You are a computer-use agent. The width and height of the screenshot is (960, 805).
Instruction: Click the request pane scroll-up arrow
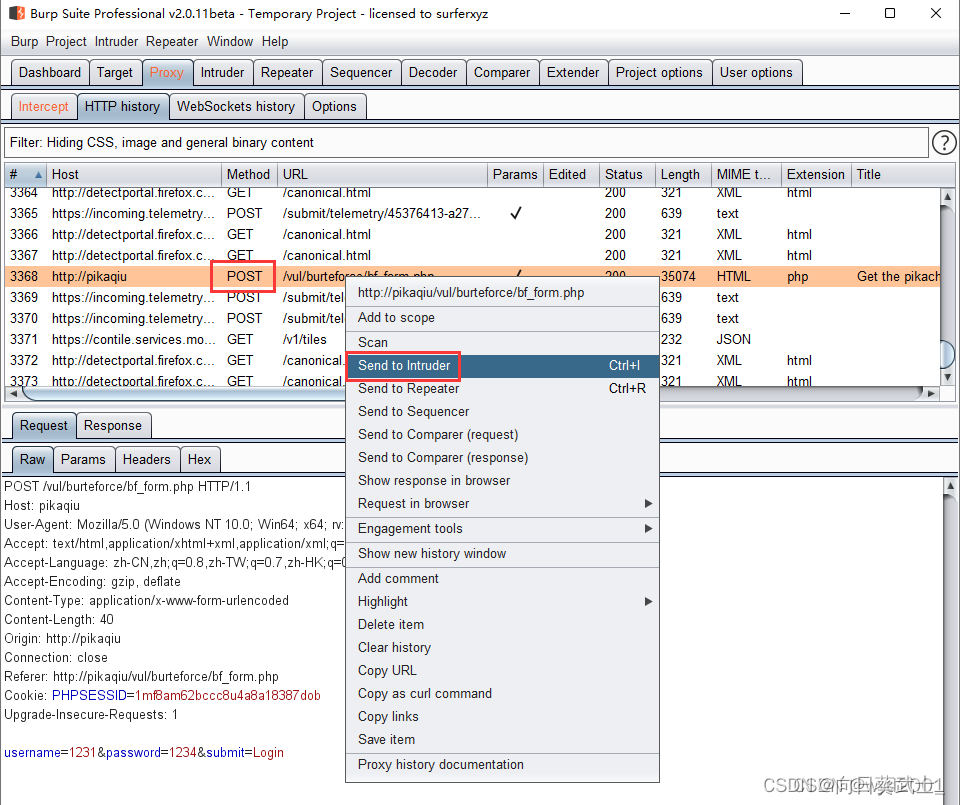(x=950, y=485)
